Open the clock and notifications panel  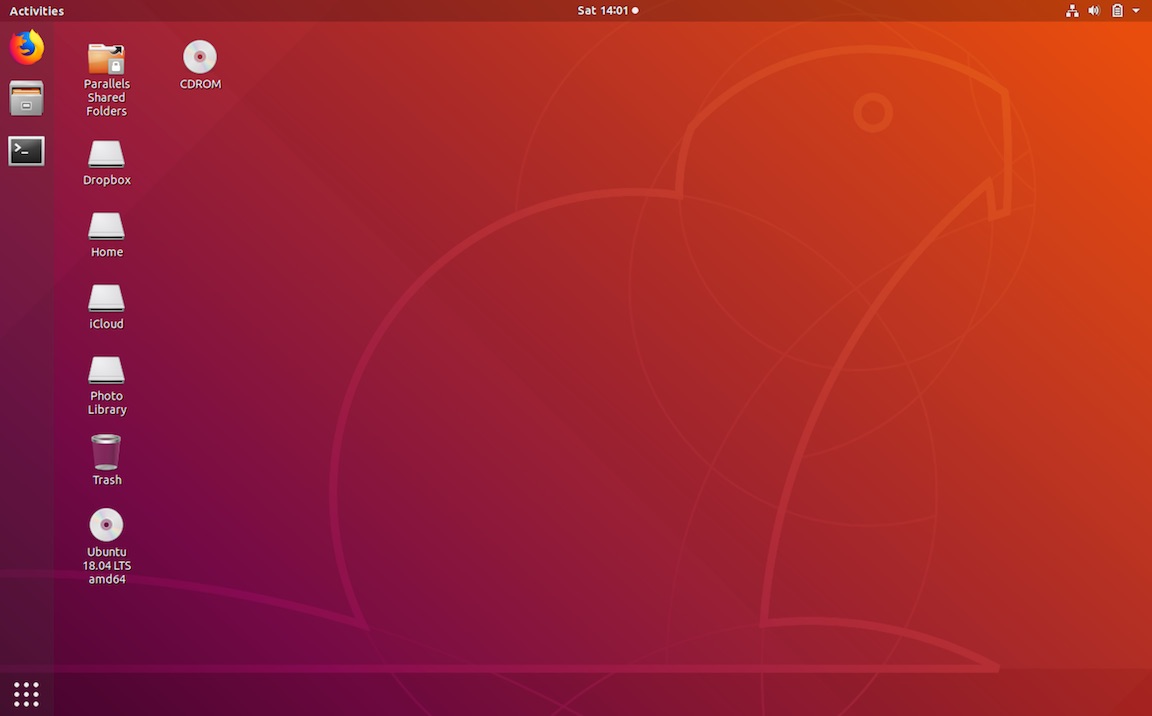603,10
